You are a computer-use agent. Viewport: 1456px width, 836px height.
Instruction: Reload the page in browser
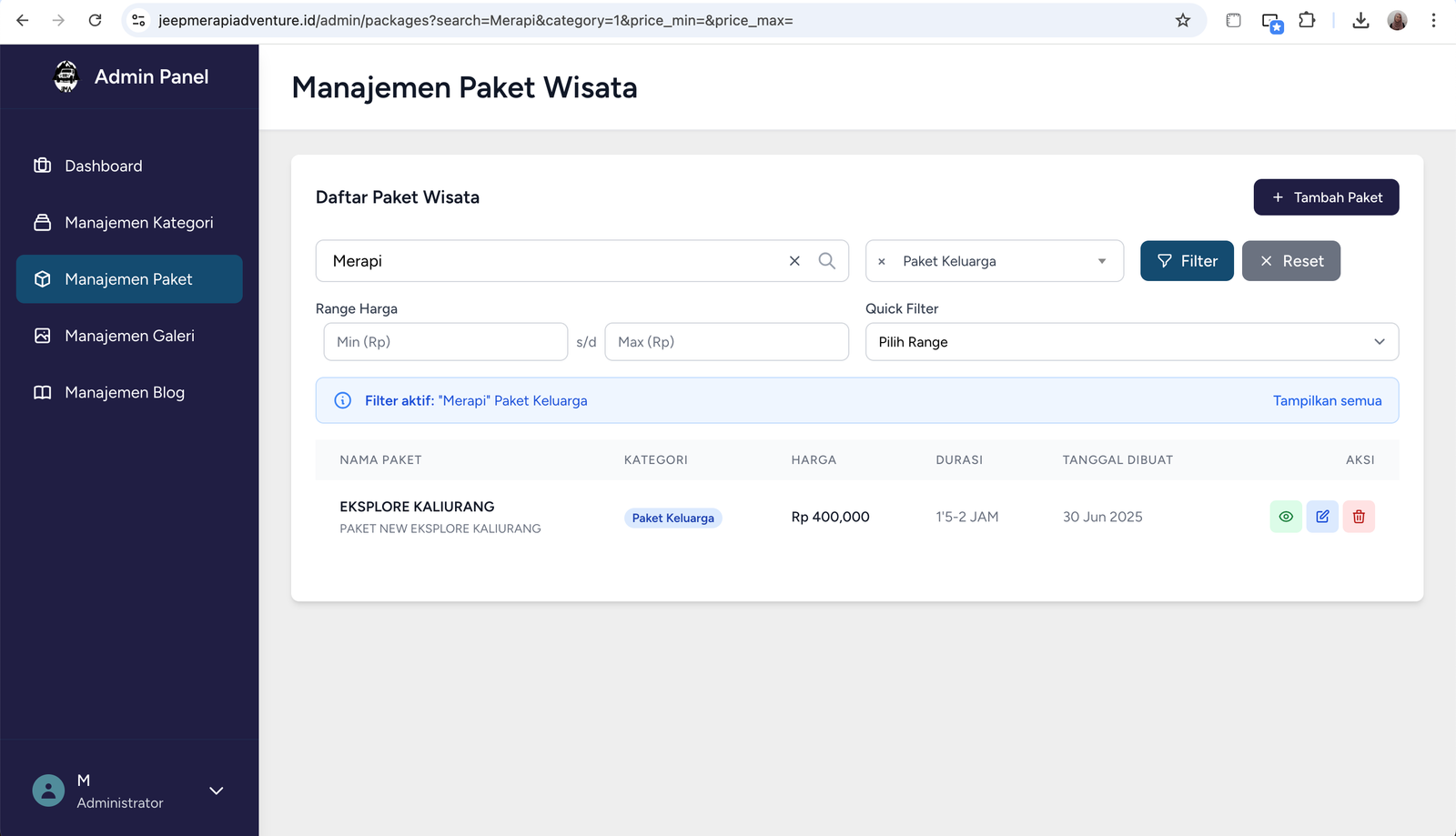95,20
